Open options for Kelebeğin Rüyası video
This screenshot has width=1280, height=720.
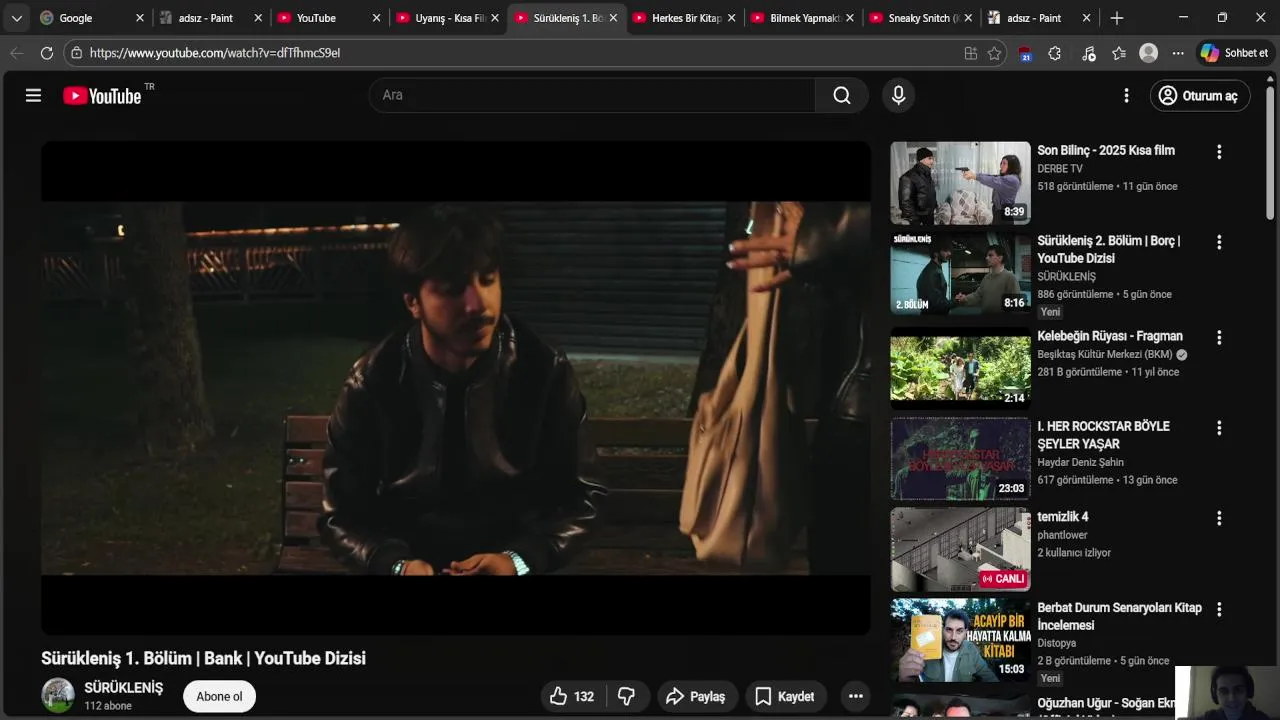tap(1218, 338)
